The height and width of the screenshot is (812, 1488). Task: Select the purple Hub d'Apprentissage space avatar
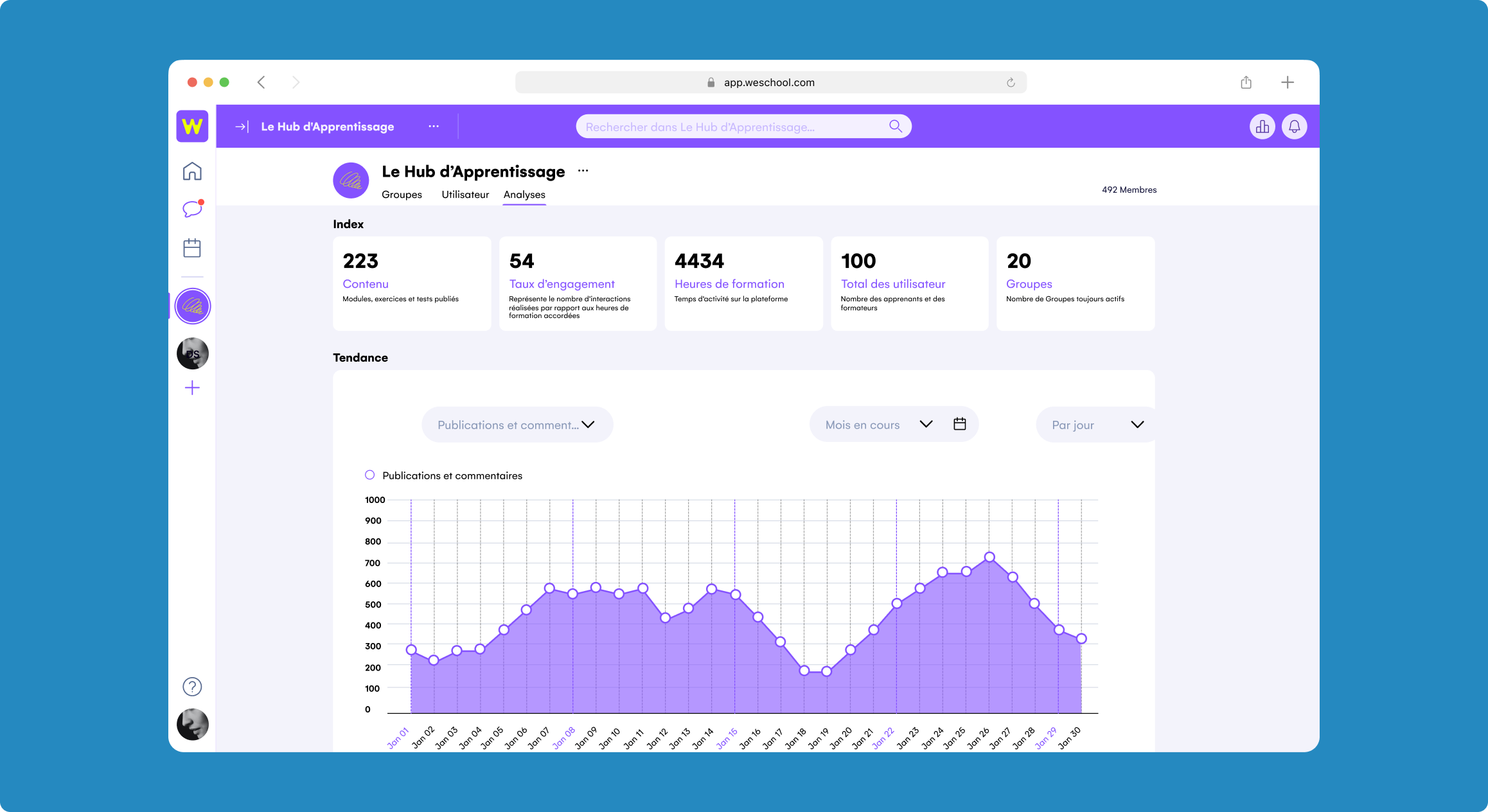tap(193, 306)
